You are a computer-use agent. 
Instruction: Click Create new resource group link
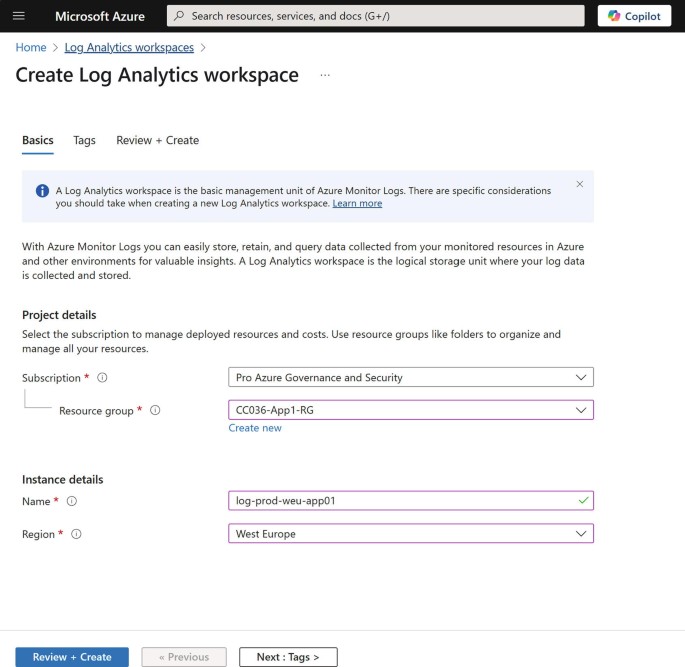tap(255, 428)
